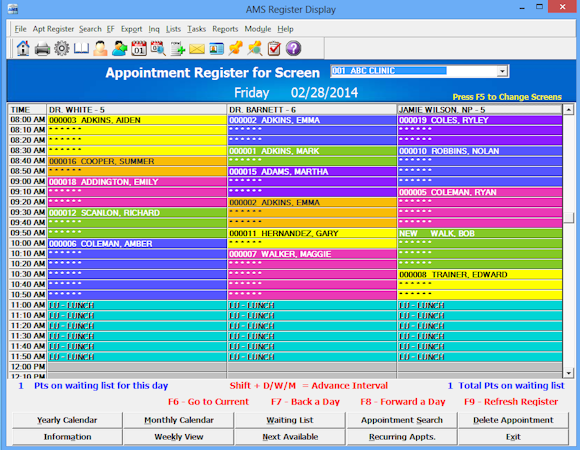Select appointment 000015 ADAMS, MARTHA

tap(312, 172)
